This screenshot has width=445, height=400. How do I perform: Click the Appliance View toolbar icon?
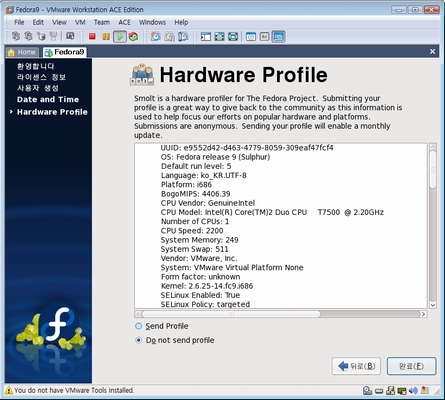[265, 36]
